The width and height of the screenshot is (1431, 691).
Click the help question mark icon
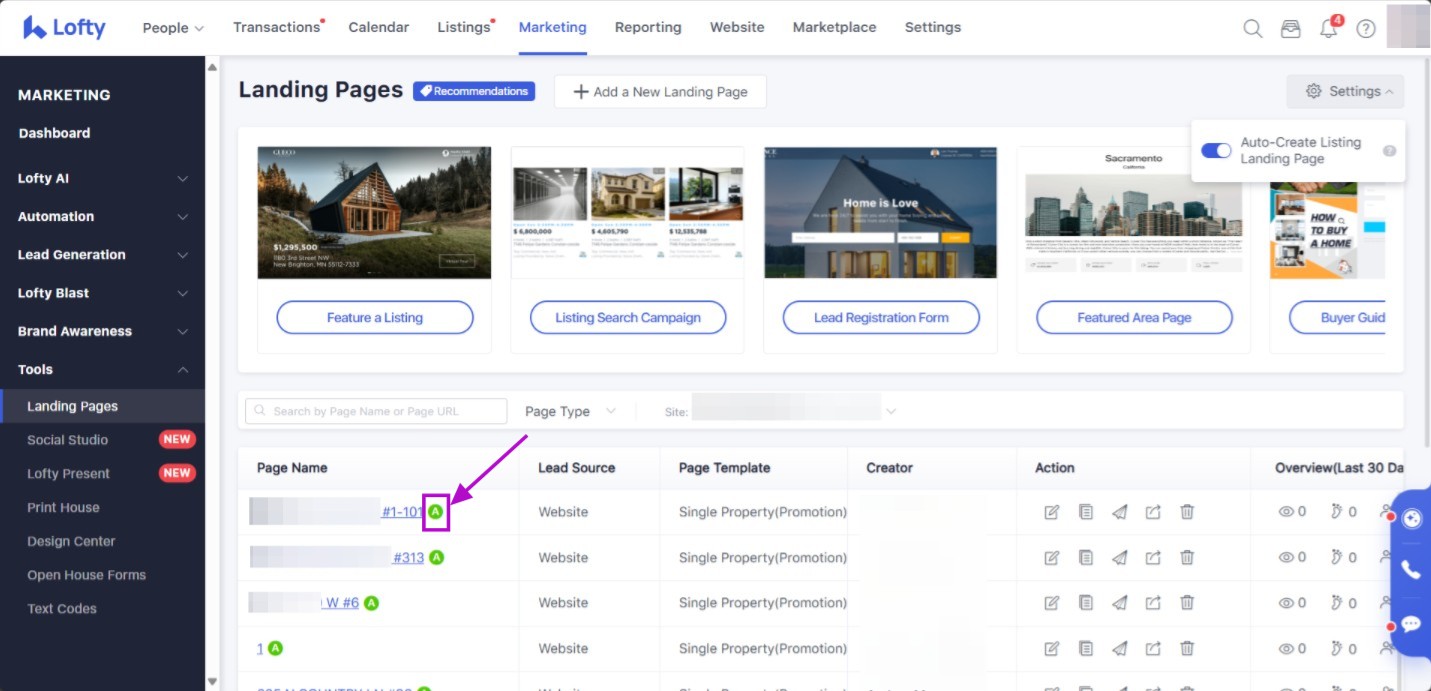pyautogui.click(x=1366, y=28)
